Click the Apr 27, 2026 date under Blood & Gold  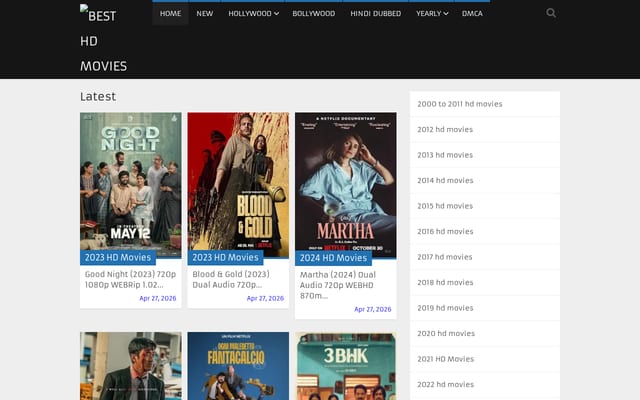265,298
